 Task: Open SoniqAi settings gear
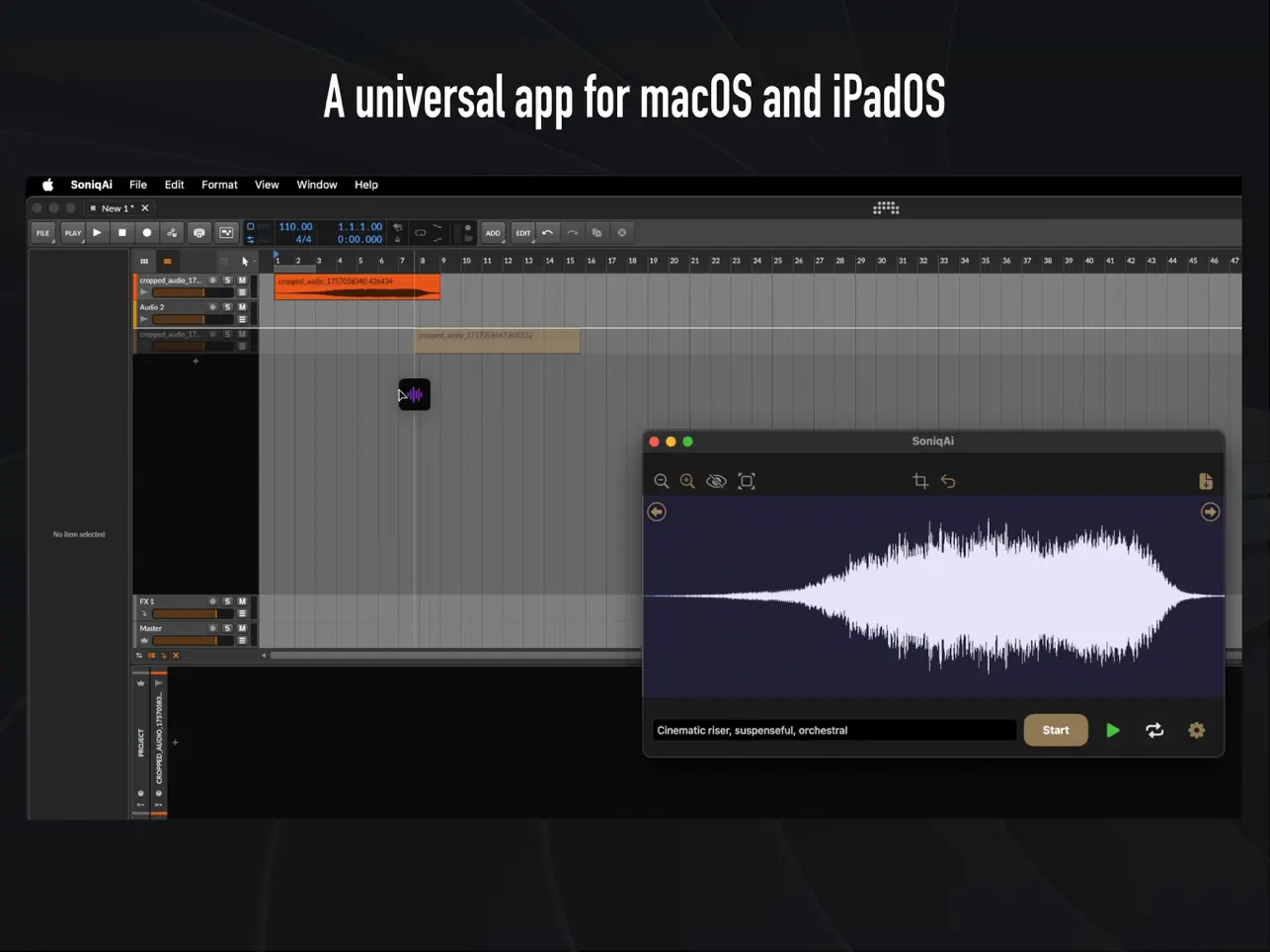[1196, 730]
